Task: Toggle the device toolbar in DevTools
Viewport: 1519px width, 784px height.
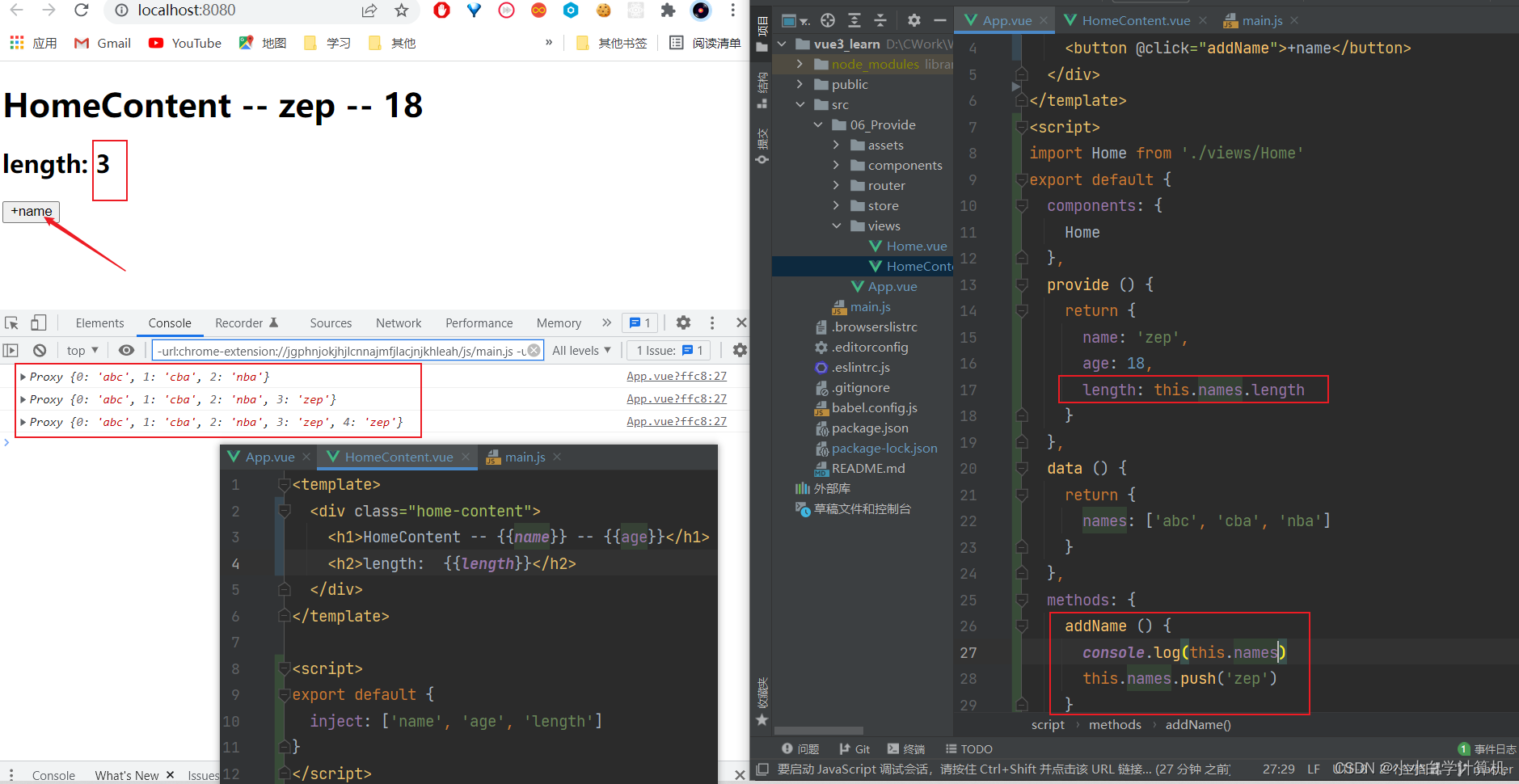Action: (38, 322)
